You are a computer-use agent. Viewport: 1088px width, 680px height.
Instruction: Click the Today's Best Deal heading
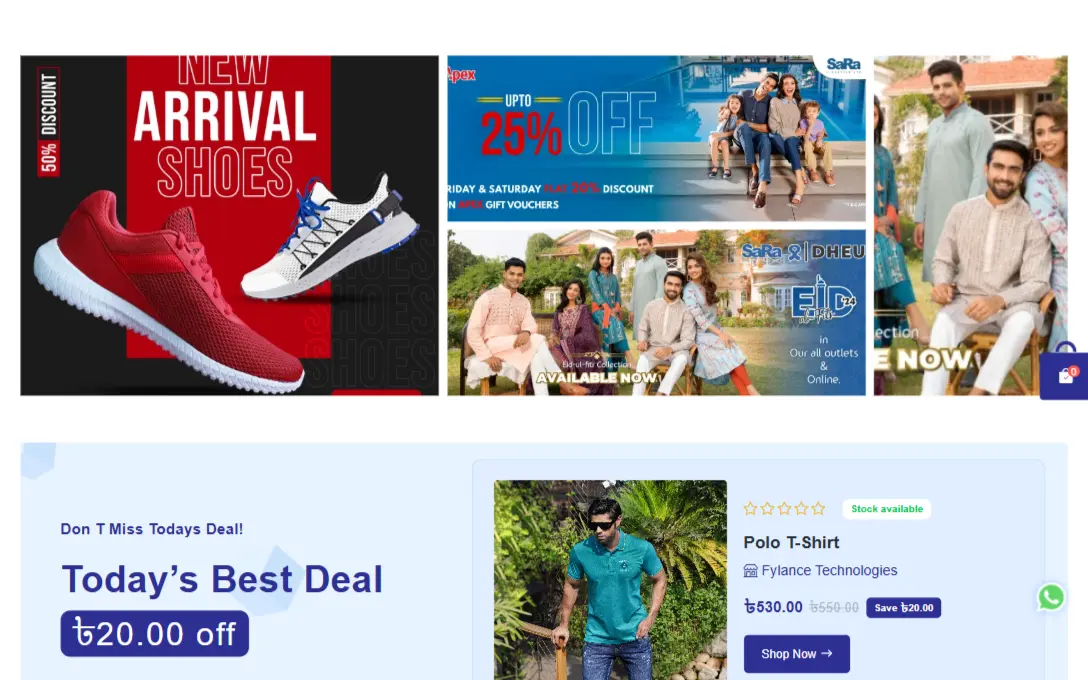tap(222, 579)
